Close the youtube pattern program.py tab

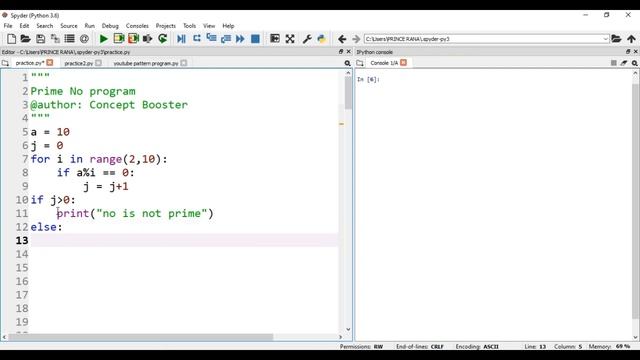(184, 63)
